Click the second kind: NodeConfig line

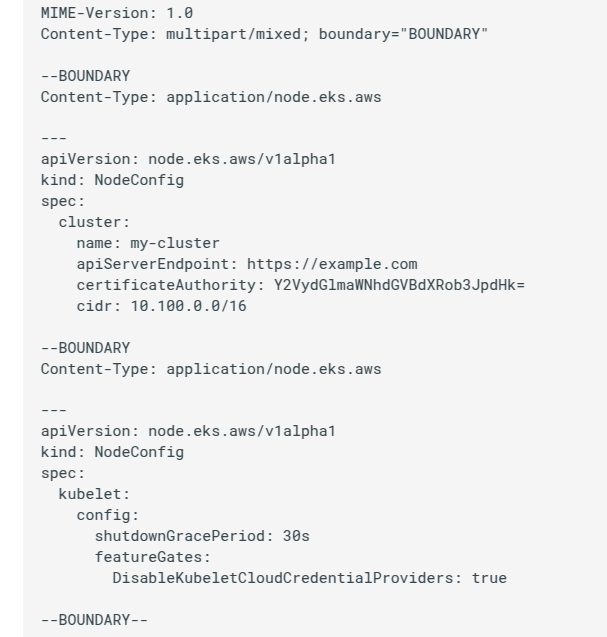(x=113, y=452)
